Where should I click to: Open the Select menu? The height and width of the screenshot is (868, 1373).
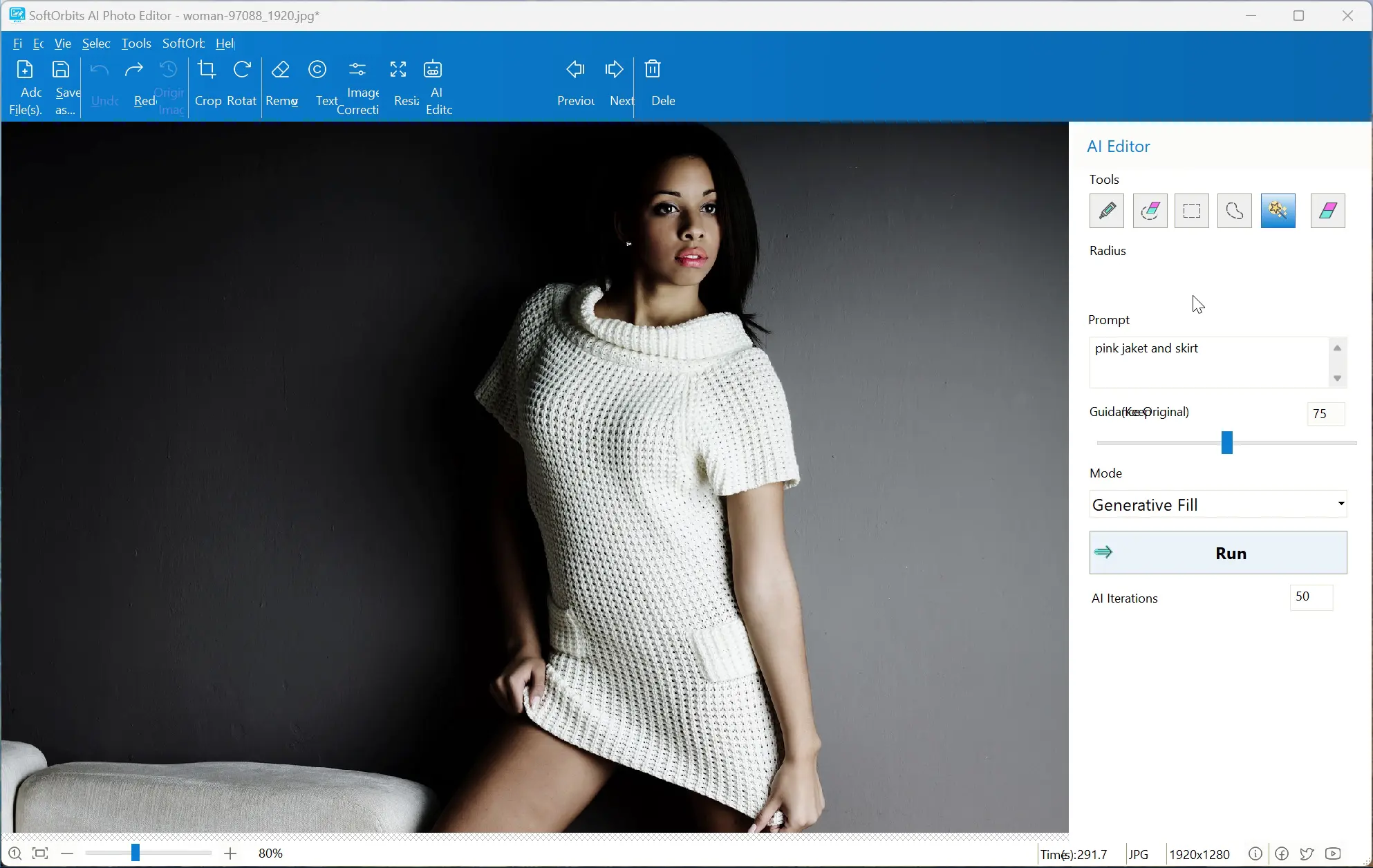tap(96, 43)
